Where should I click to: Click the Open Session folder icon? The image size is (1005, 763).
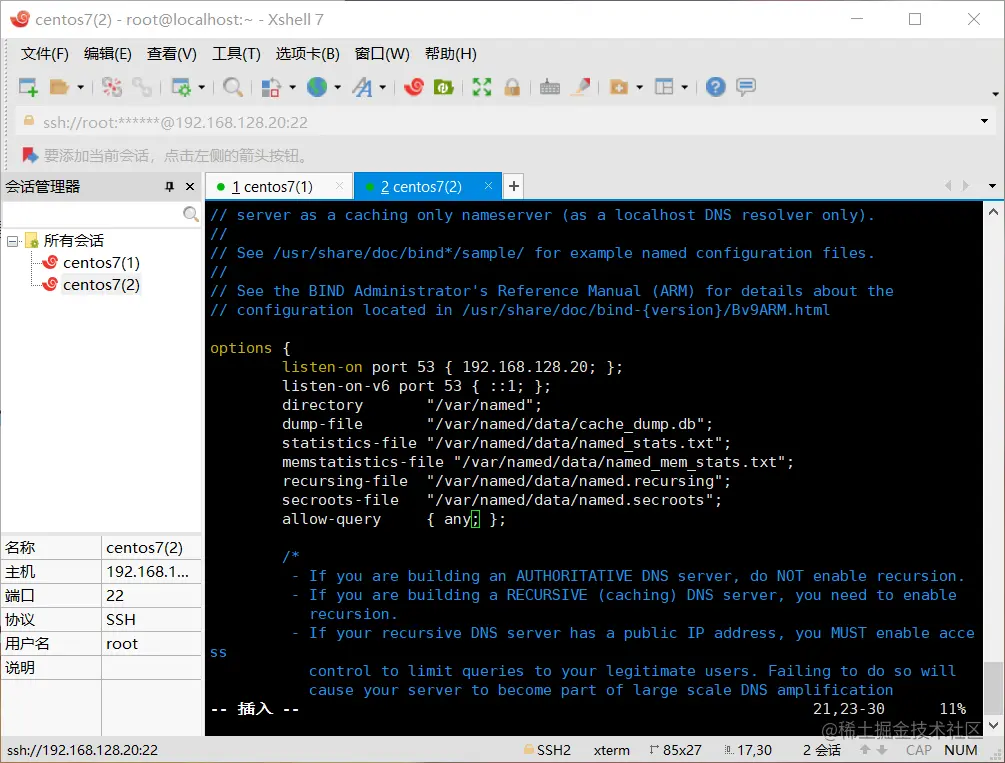pyautogui.click(x=60, y=87)
